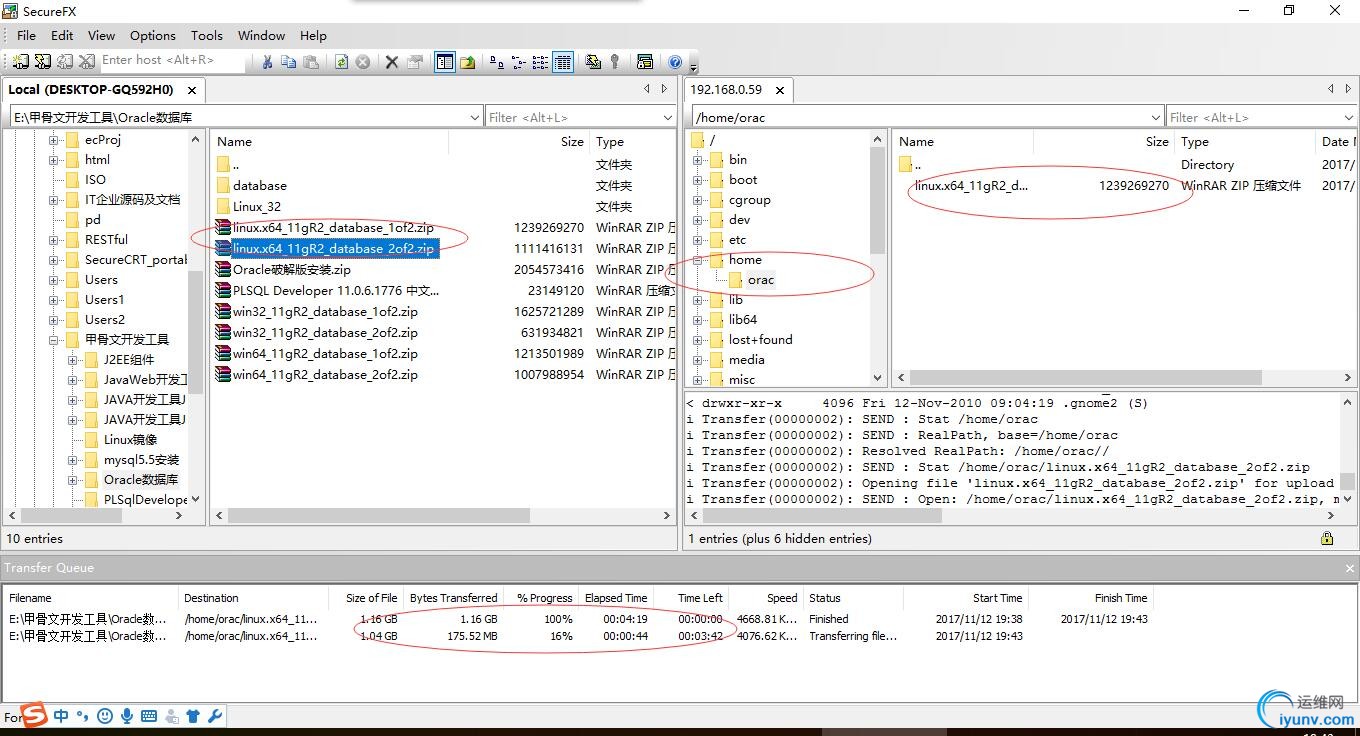The height and width of the screenshot is (736, 1360).
Task: Click the Stop transfer toolbar icon
Action: 363,62
